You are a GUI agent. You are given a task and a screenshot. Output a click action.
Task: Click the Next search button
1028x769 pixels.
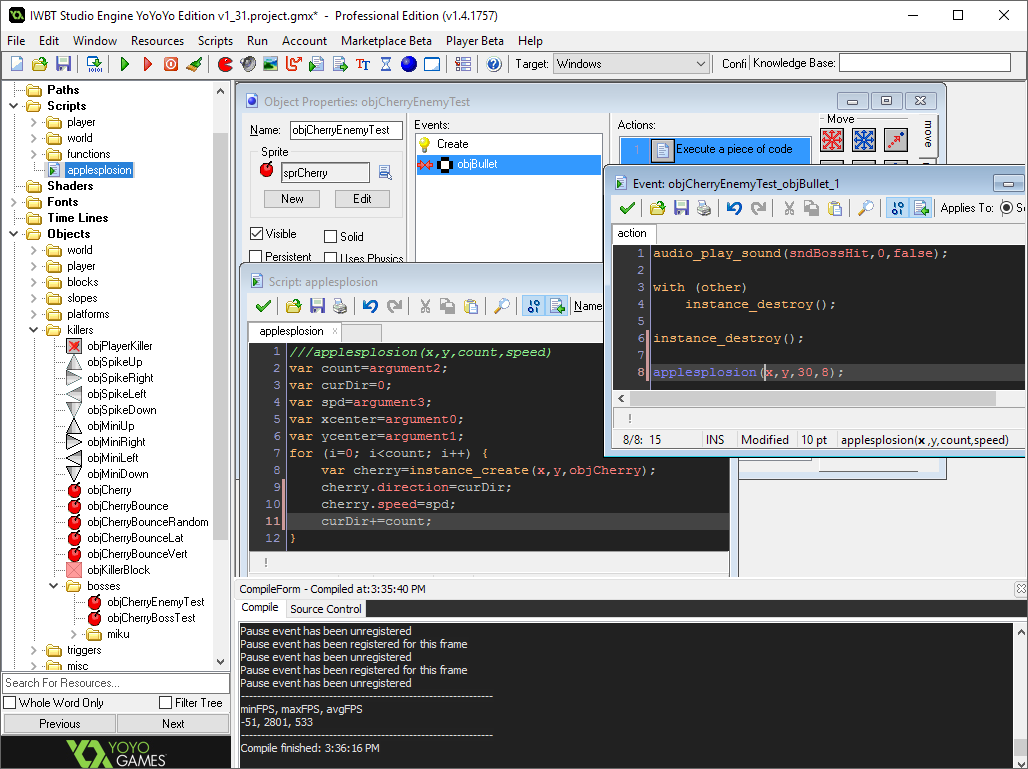(173, 724)
